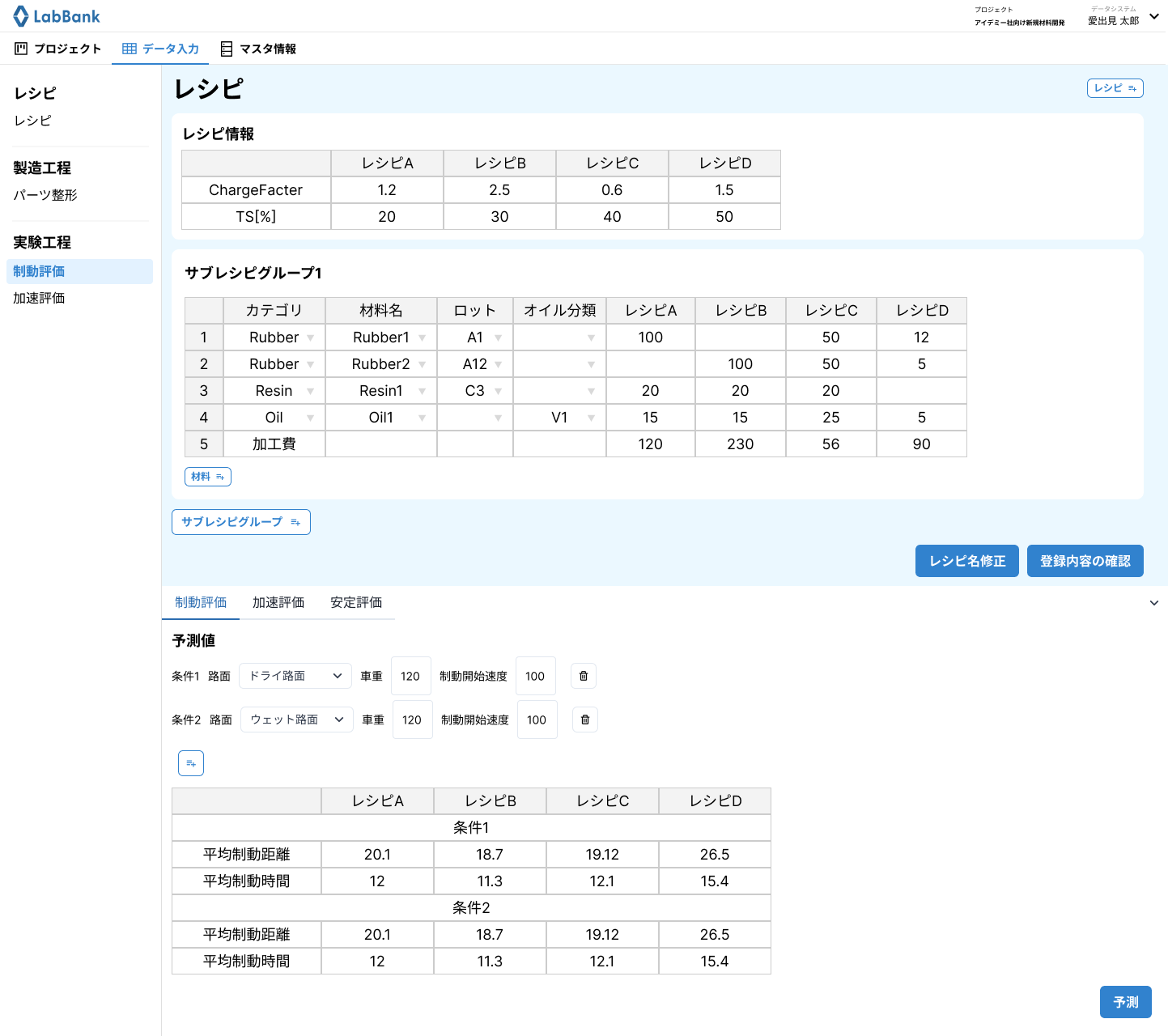Click Resin1 row レシピA cell 20
Screen dimensions: 1168x1036
coord(651,391)
